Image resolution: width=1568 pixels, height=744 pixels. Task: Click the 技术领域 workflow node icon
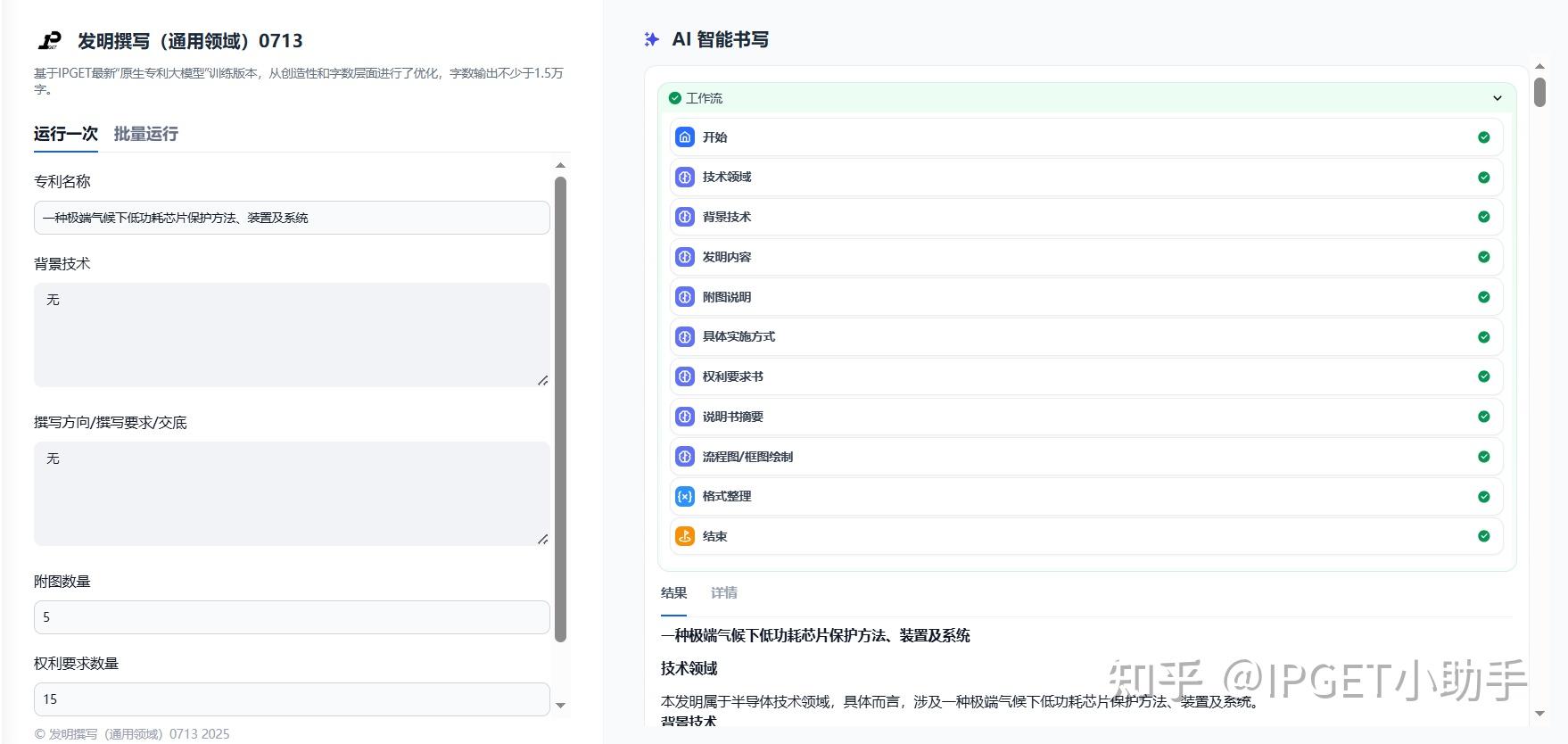[684, 177]
